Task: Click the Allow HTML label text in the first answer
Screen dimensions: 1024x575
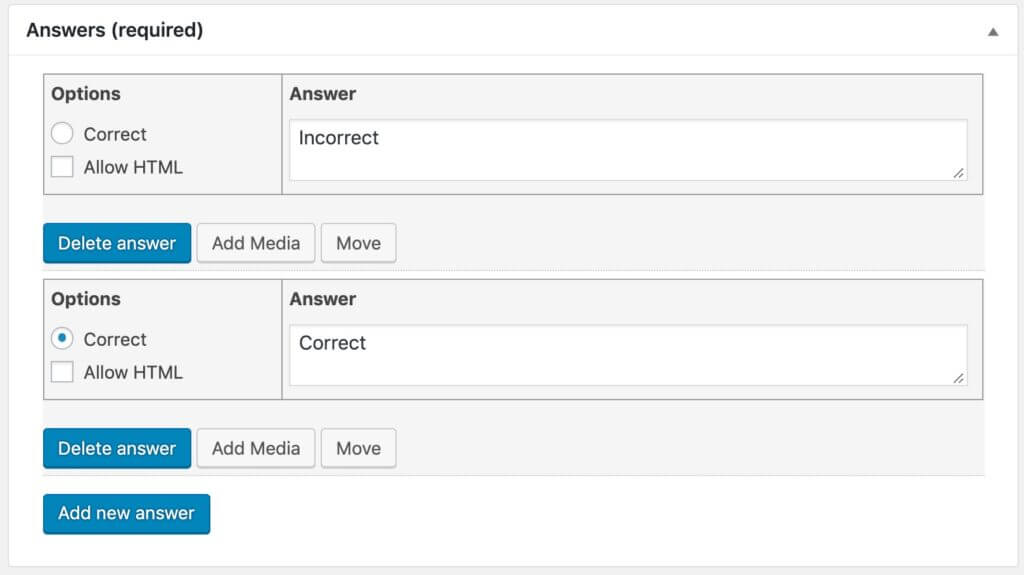Action: coord(133,167)
